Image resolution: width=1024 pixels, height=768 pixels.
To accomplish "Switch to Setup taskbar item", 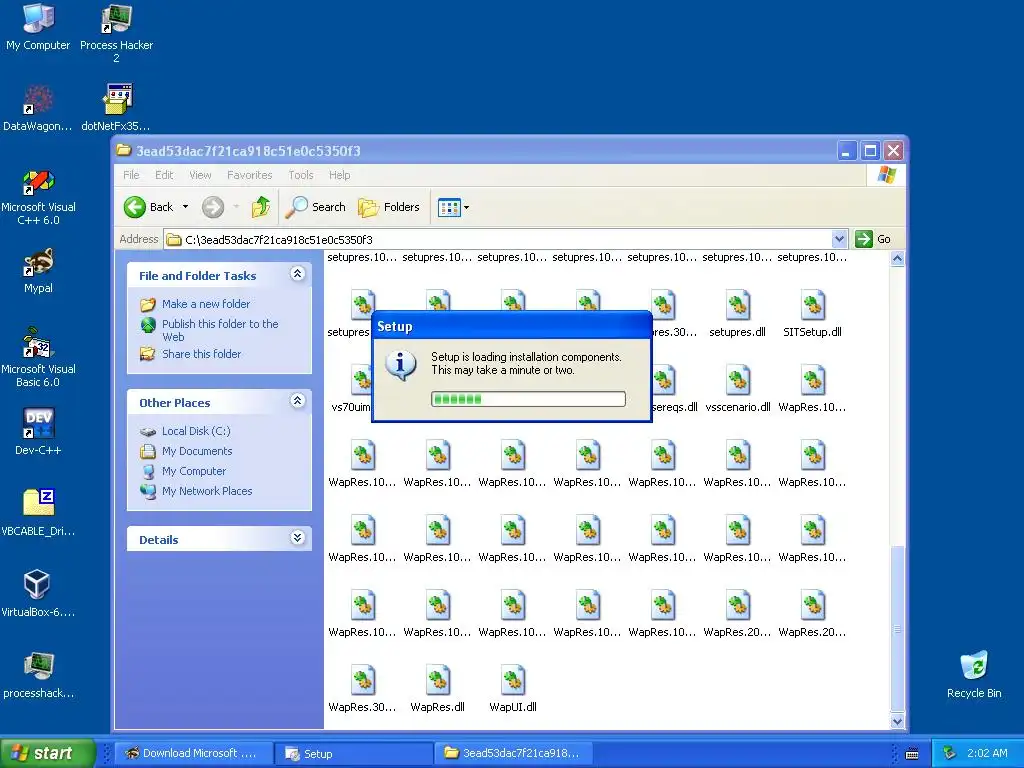I will pos(353,753).
